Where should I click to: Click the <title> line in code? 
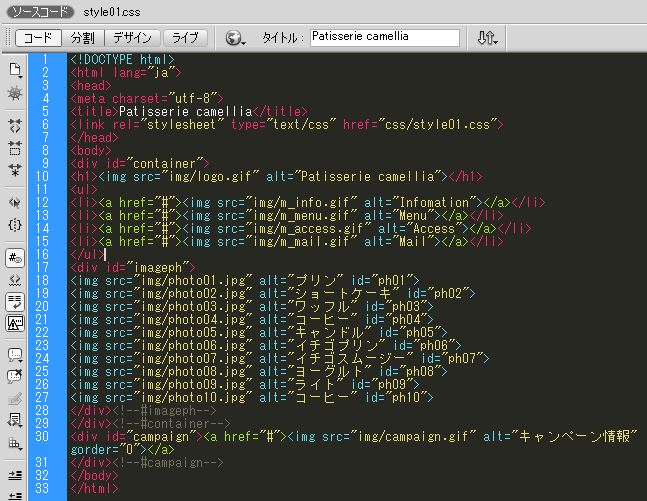point(189,112)
